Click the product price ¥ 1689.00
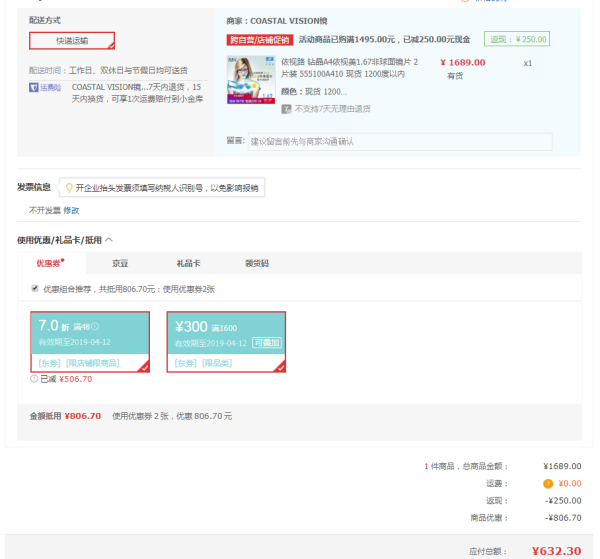 click(463, 62)
